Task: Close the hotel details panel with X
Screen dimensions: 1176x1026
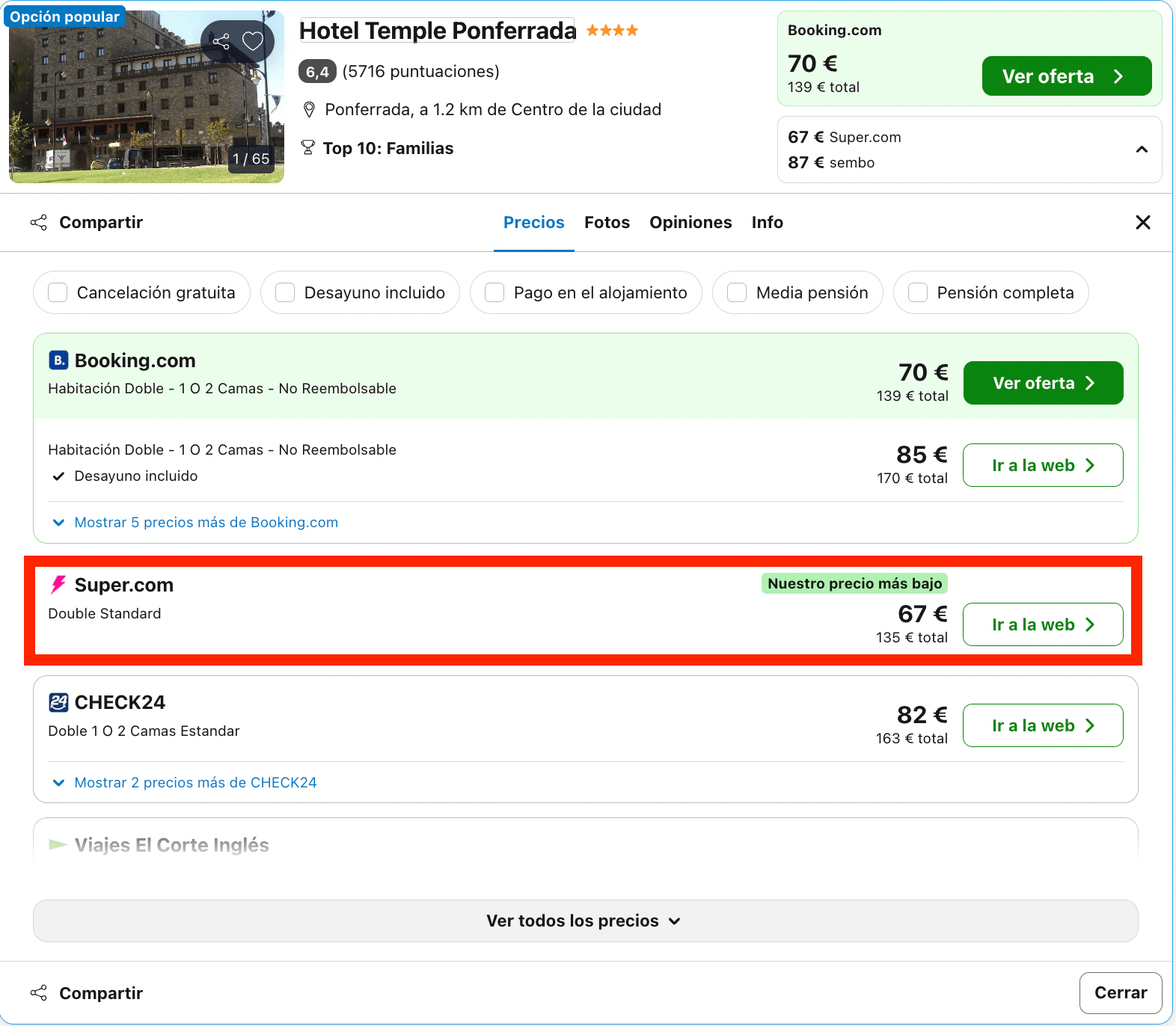Action: (1142, 222)
